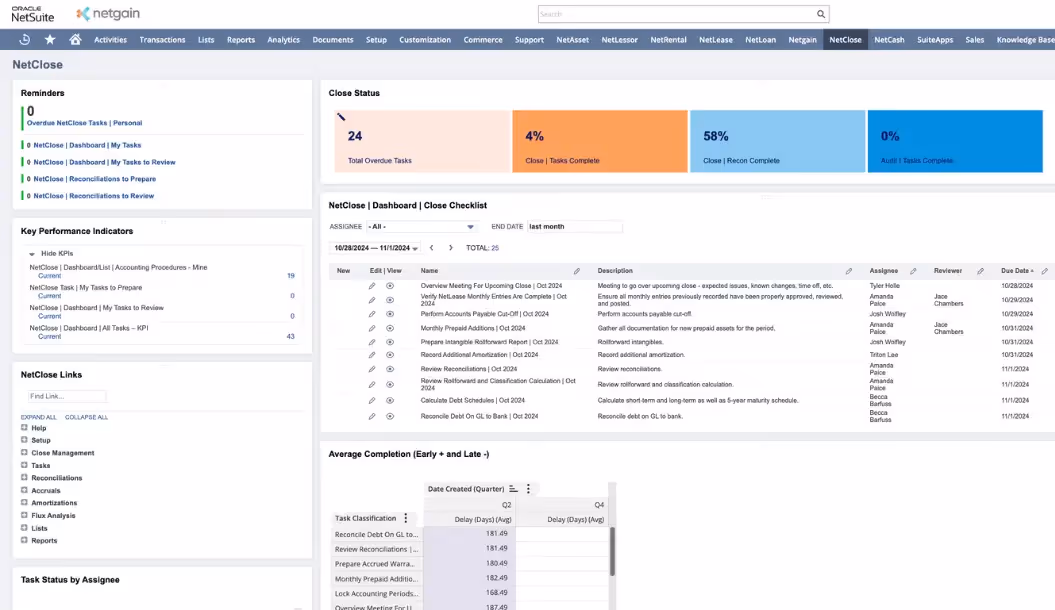Click the pencil icon in Reviewer column header
The height and width of the screenshot is (610, 1055).
coord(980,271)
